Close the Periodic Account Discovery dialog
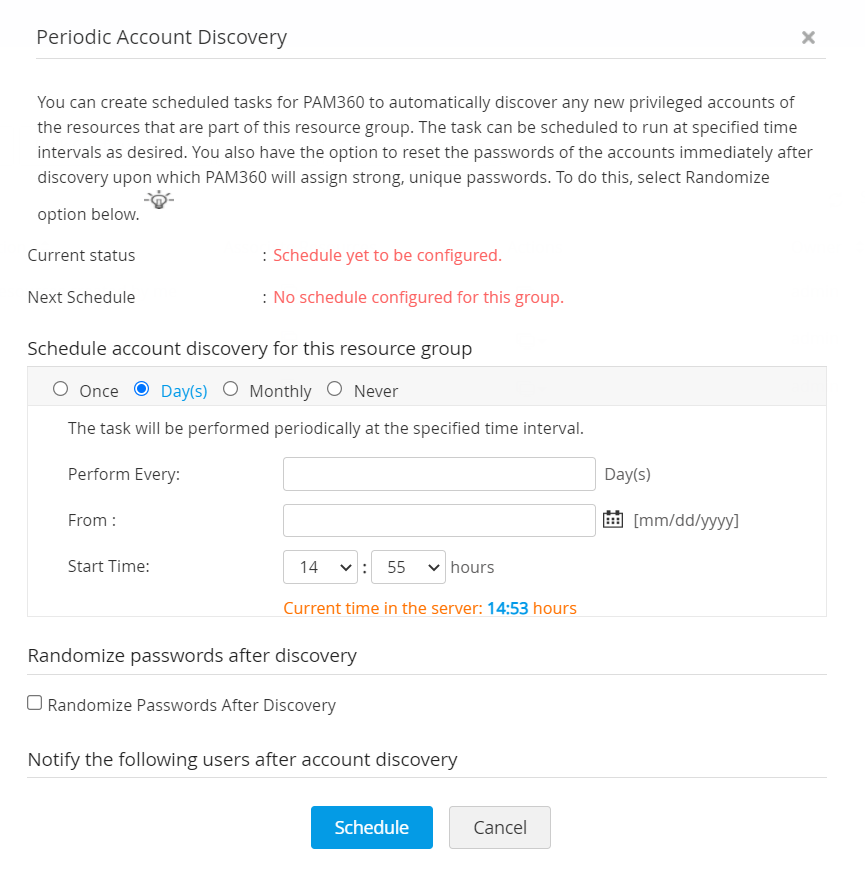Viewport: 865px width, 870px height. pos(808,38)
